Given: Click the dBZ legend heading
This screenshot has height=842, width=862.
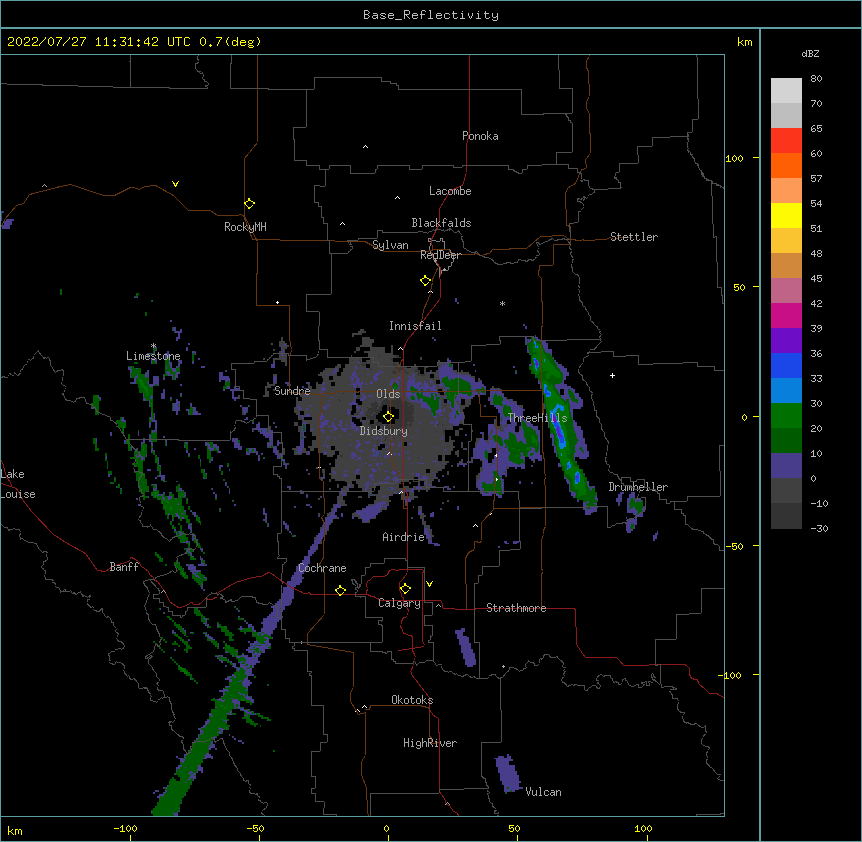Looking at the screenshot, I should [810, 53].
